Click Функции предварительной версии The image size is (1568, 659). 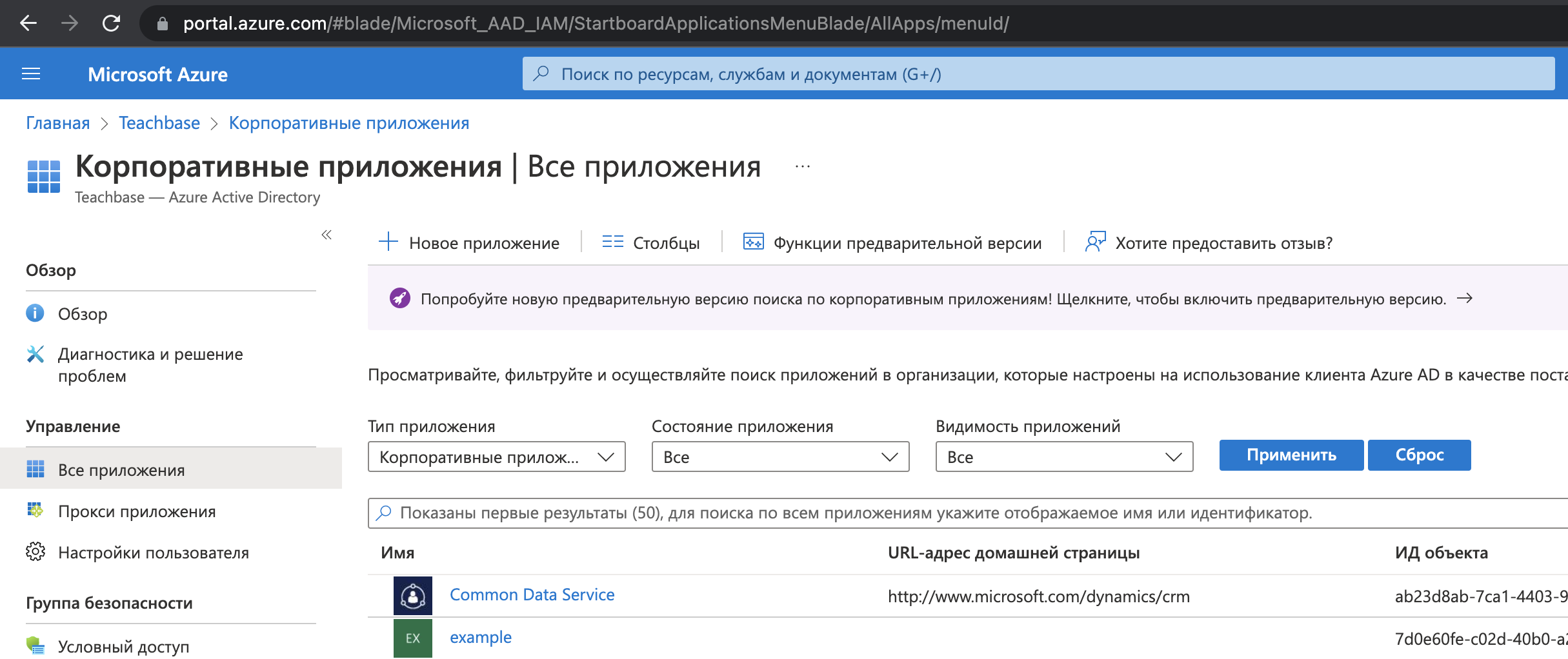[892, 242]
